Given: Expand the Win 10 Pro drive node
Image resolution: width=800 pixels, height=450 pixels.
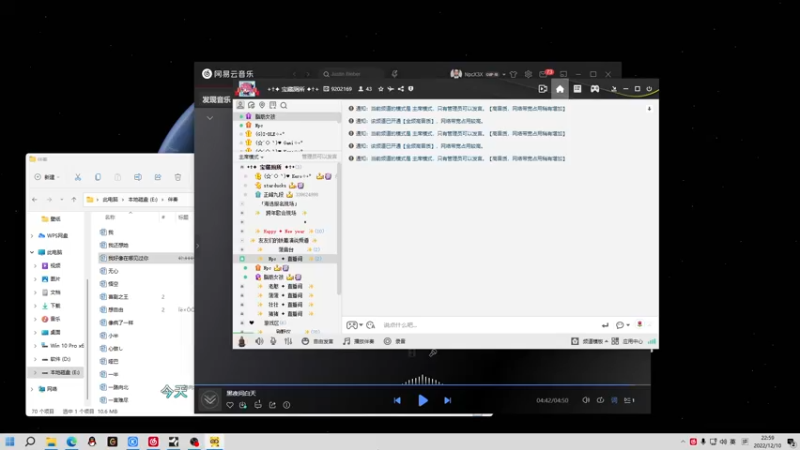Looking at the screenshot, I should (35, 345).
